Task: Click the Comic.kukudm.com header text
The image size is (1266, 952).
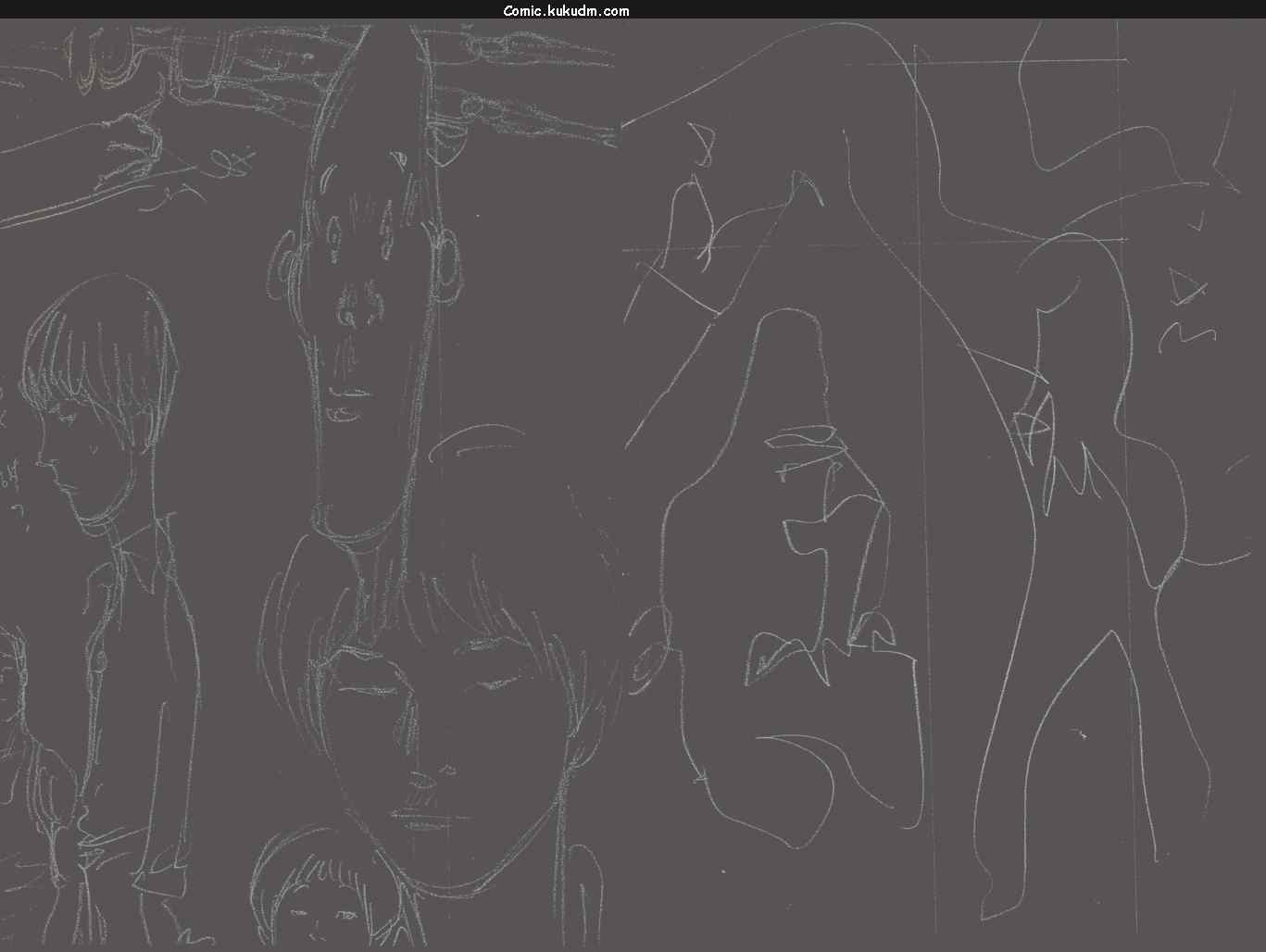Action: (x=566, y=11)
